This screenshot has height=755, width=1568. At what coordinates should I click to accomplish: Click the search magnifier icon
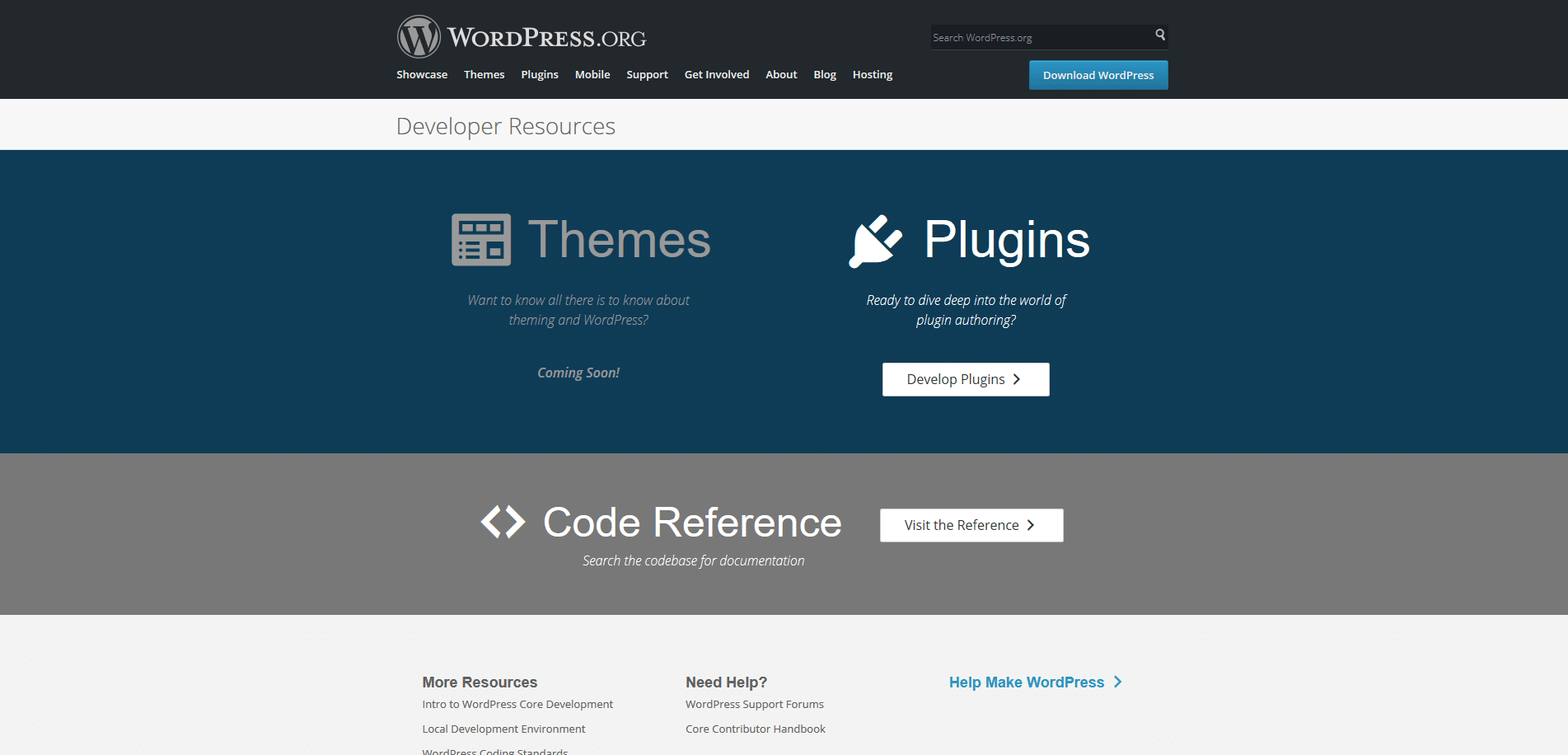pos(1160,35)
